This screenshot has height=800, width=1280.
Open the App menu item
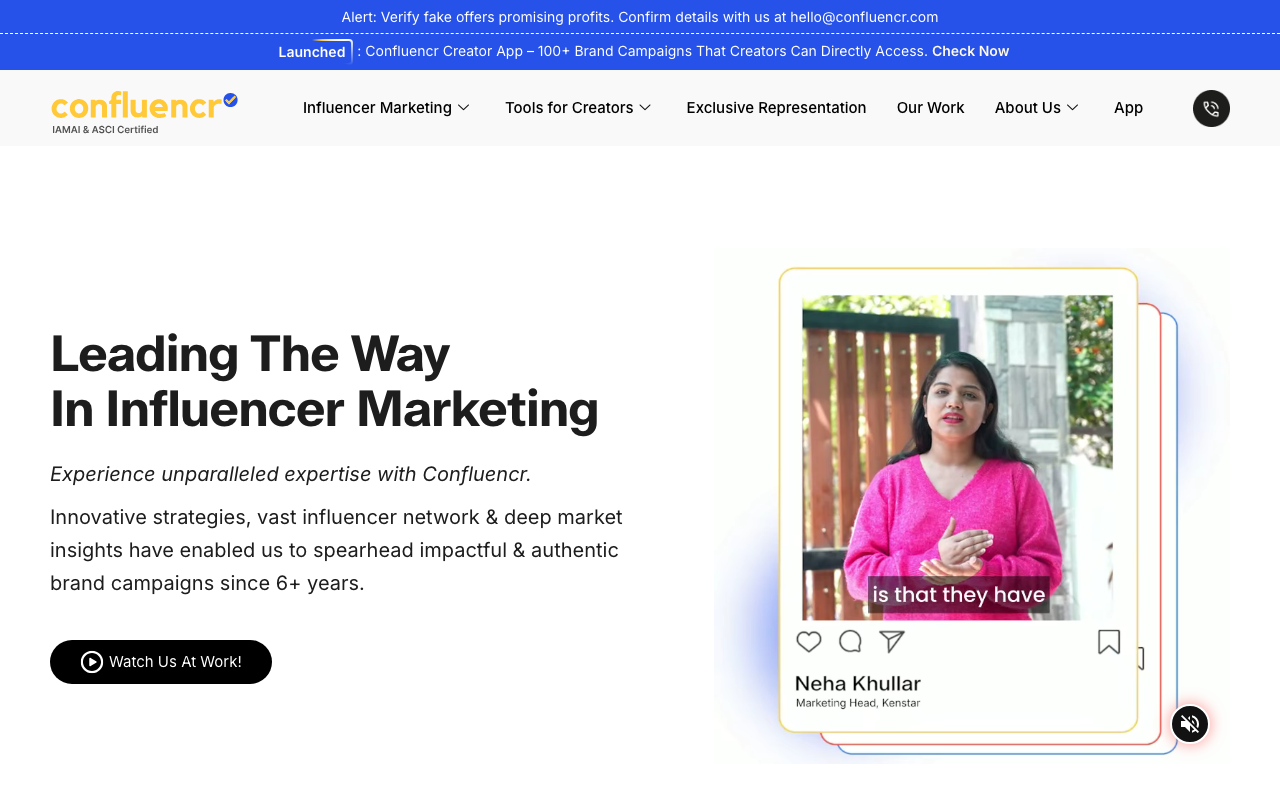[1128, 108]
